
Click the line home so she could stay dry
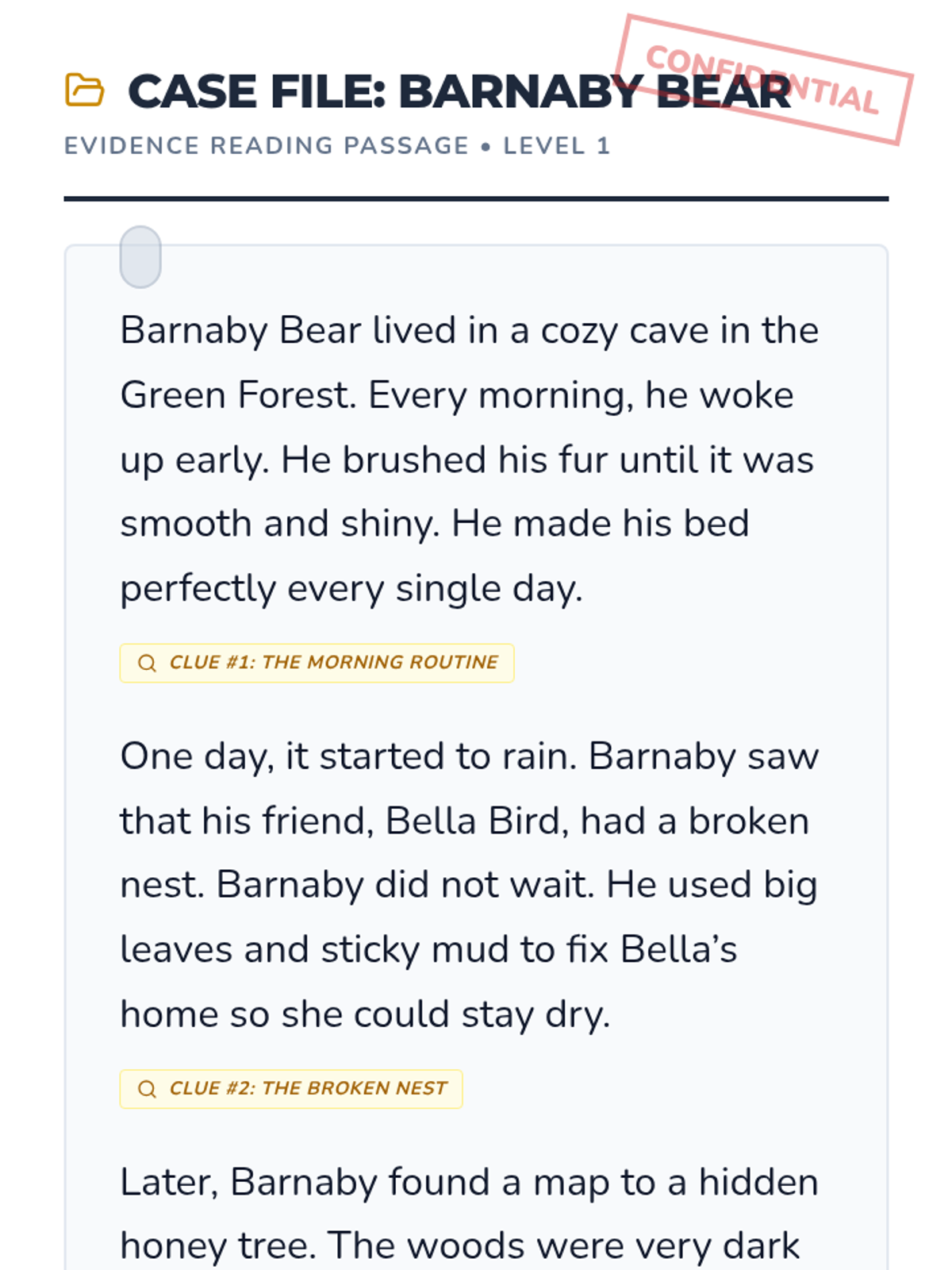[x=365, y=1015]
